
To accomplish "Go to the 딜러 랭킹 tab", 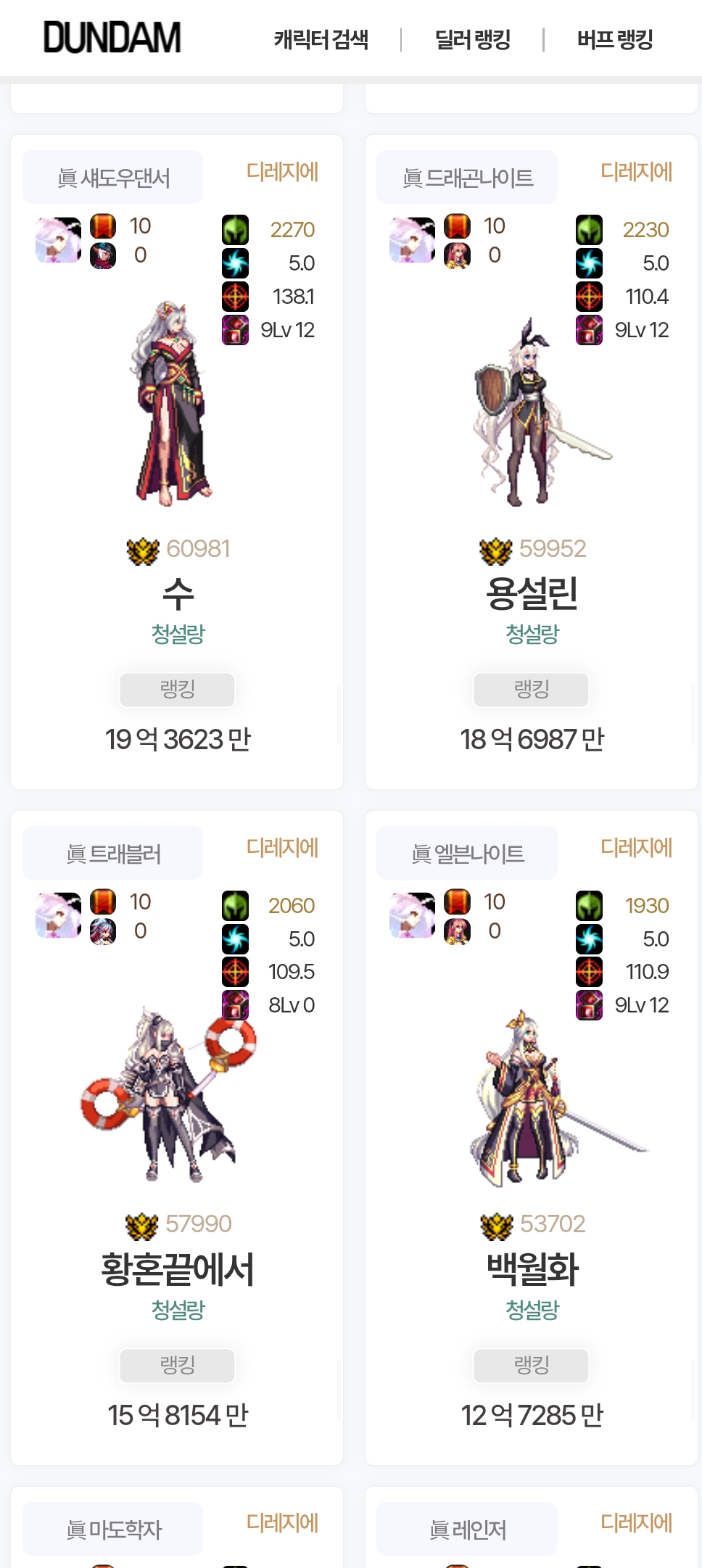I will tap(473, 39).
